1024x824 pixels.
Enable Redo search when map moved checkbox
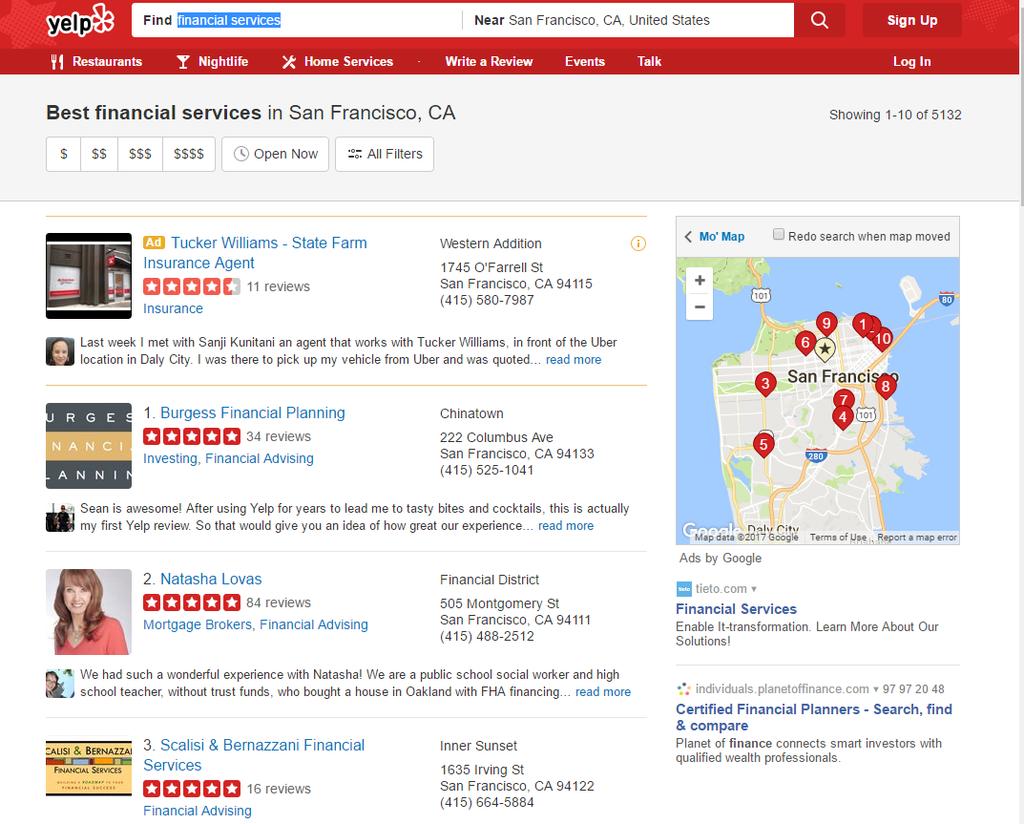[x=778, y=234]
